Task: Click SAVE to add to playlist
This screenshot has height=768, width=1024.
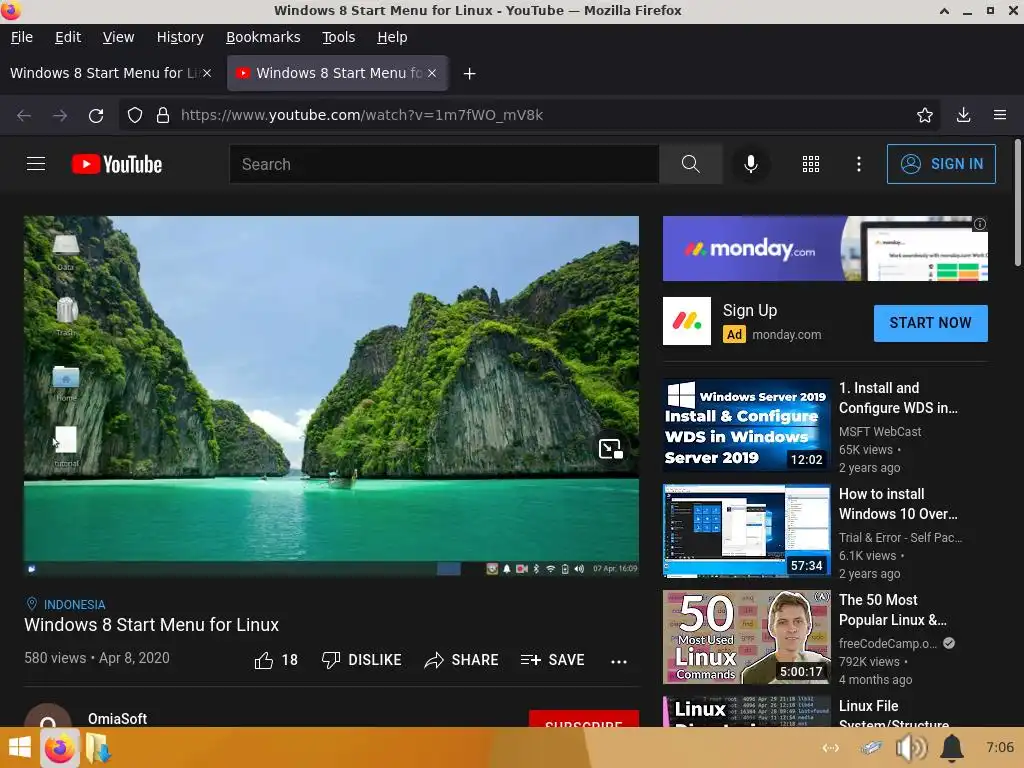Action: click(552, 660)
